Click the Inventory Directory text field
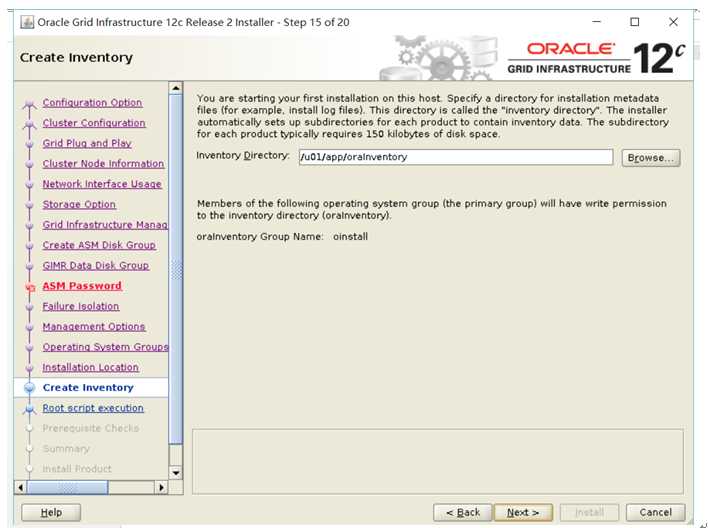This screenshot has width=708, height=528. click(x=456, y=157)
